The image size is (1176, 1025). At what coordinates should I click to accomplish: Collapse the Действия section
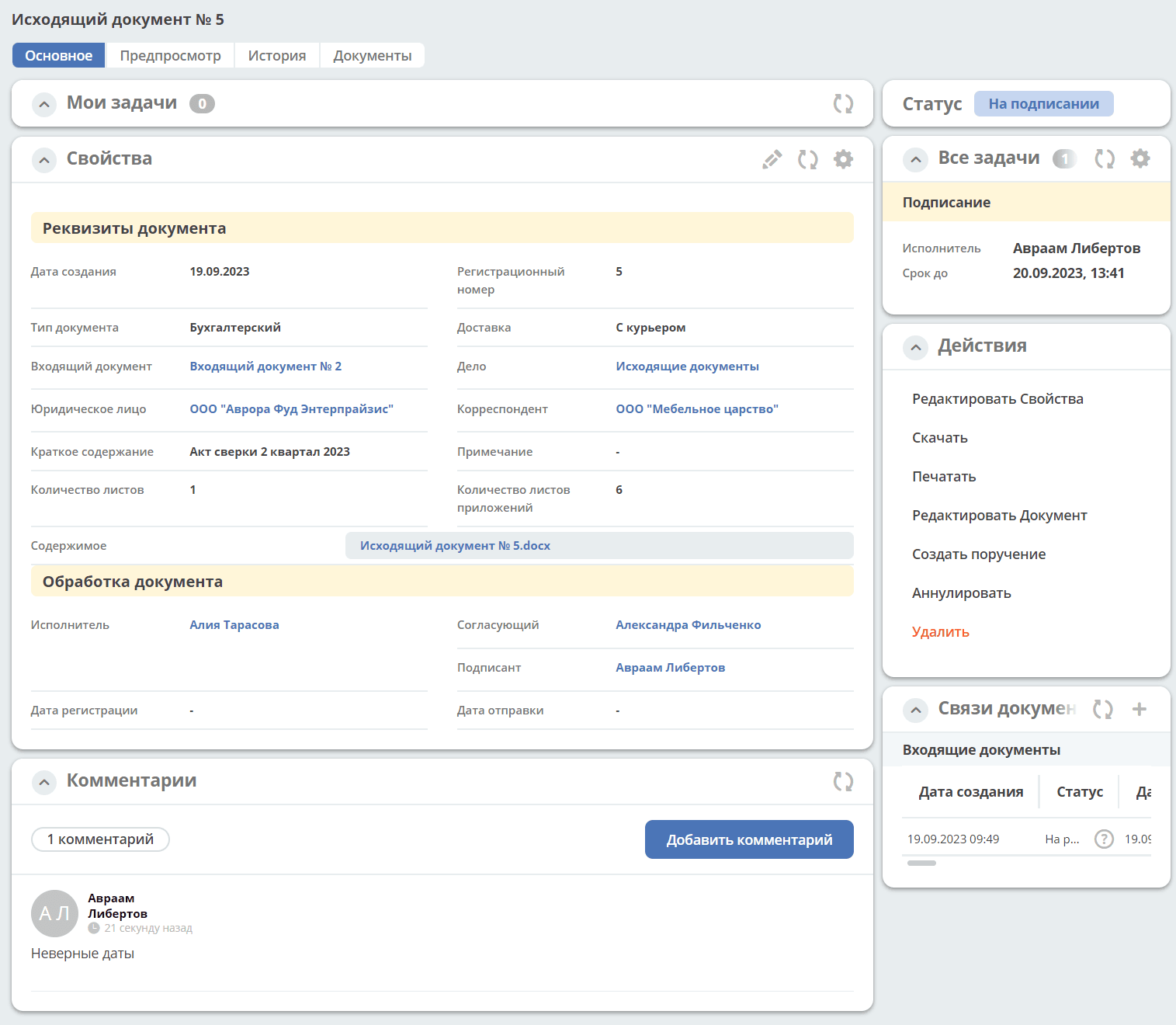(x=916, y=347)
